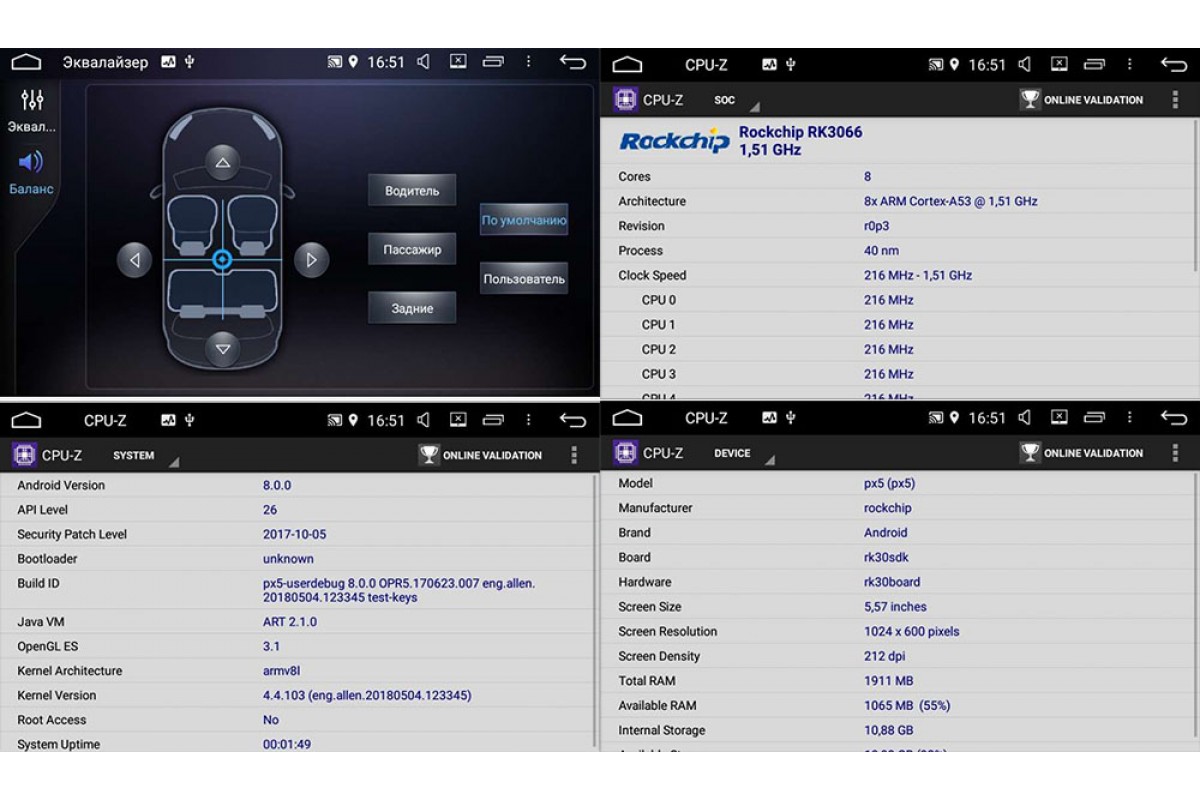Tap the CPU-Z chip logo on SOC toolbar
1200x800 pixels.
click(x=625, y=100)
